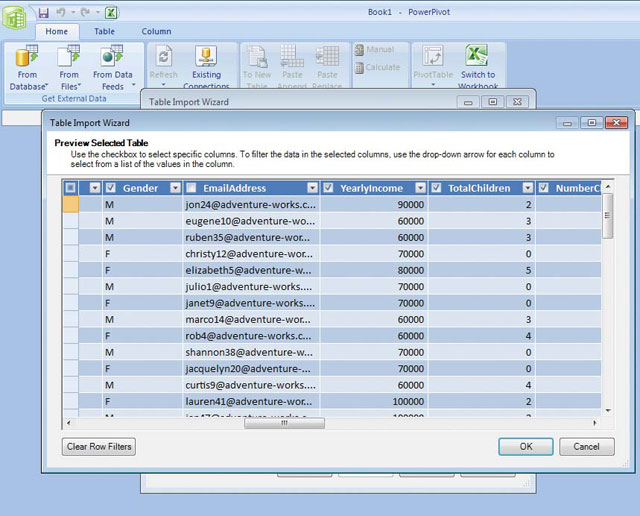Click the horizontal scrollbar left arrow

pos(68,423)
